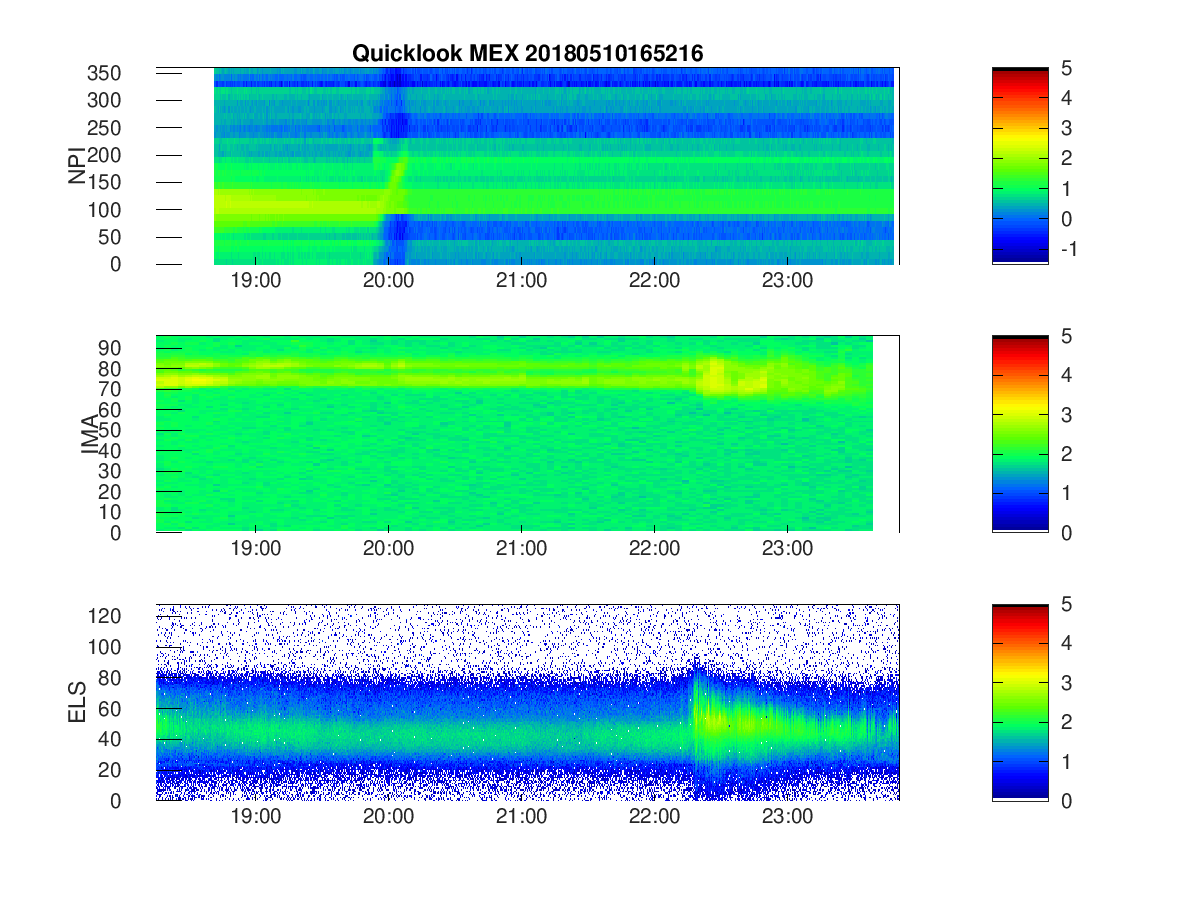Click the 19:00 label under IMA plot
Image resolution: width=1200 pixels, height=900 pixels.
click(x=255, y=549)
